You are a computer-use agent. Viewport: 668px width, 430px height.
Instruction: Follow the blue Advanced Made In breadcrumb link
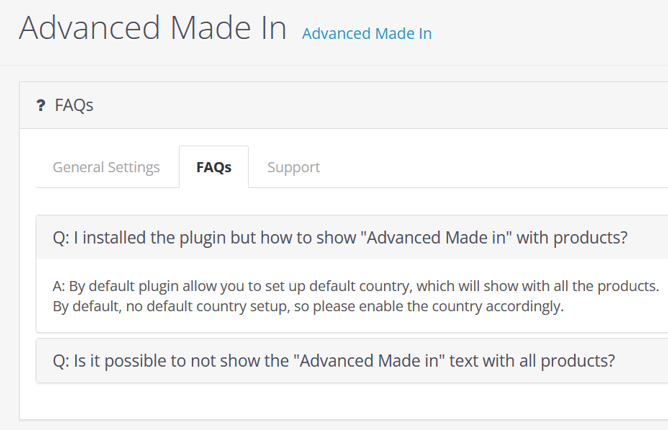367,34
